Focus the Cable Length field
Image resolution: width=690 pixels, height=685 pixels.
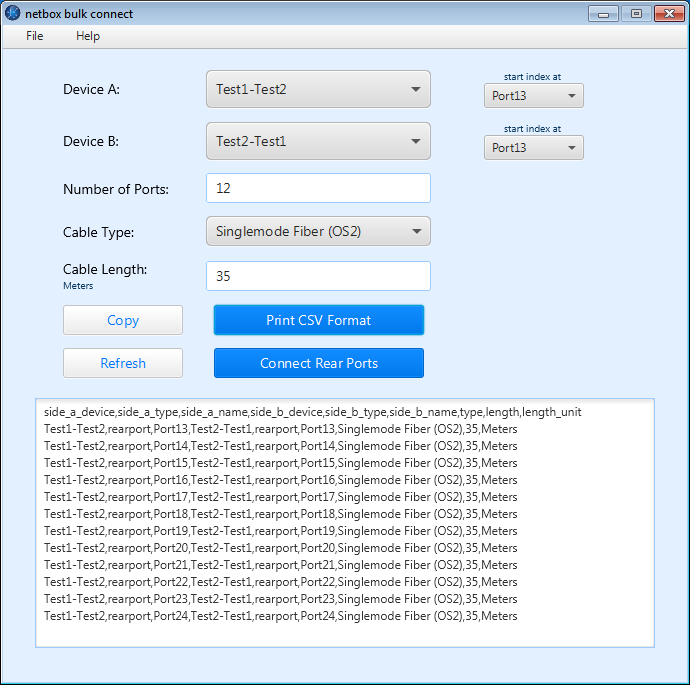[x=318, y=276]
